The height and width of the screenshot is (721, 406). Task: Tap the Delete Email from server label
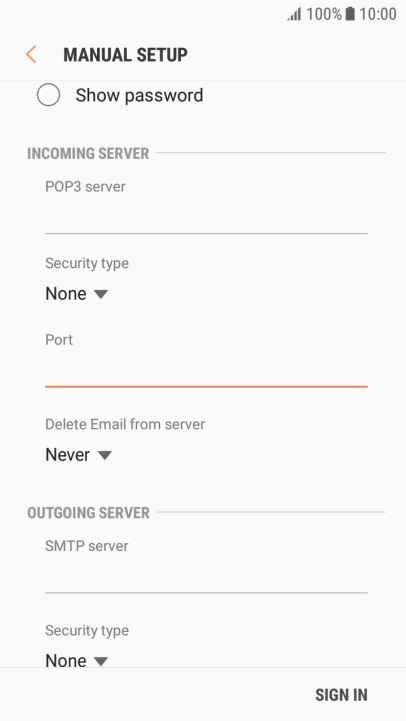[125, 424]
